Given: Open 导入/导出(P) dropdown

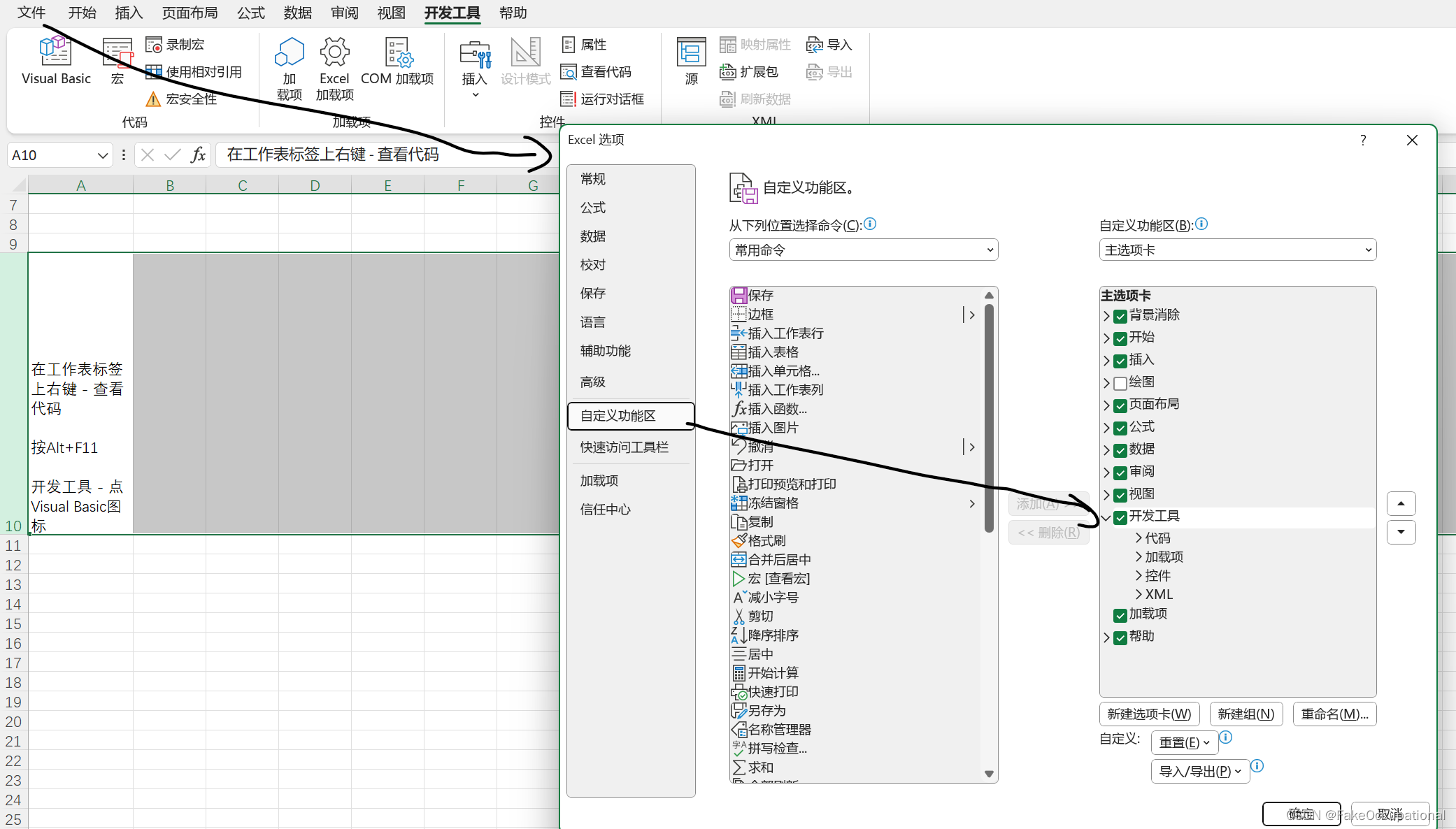Looking at the screenshot, I should click(1200, 772).
